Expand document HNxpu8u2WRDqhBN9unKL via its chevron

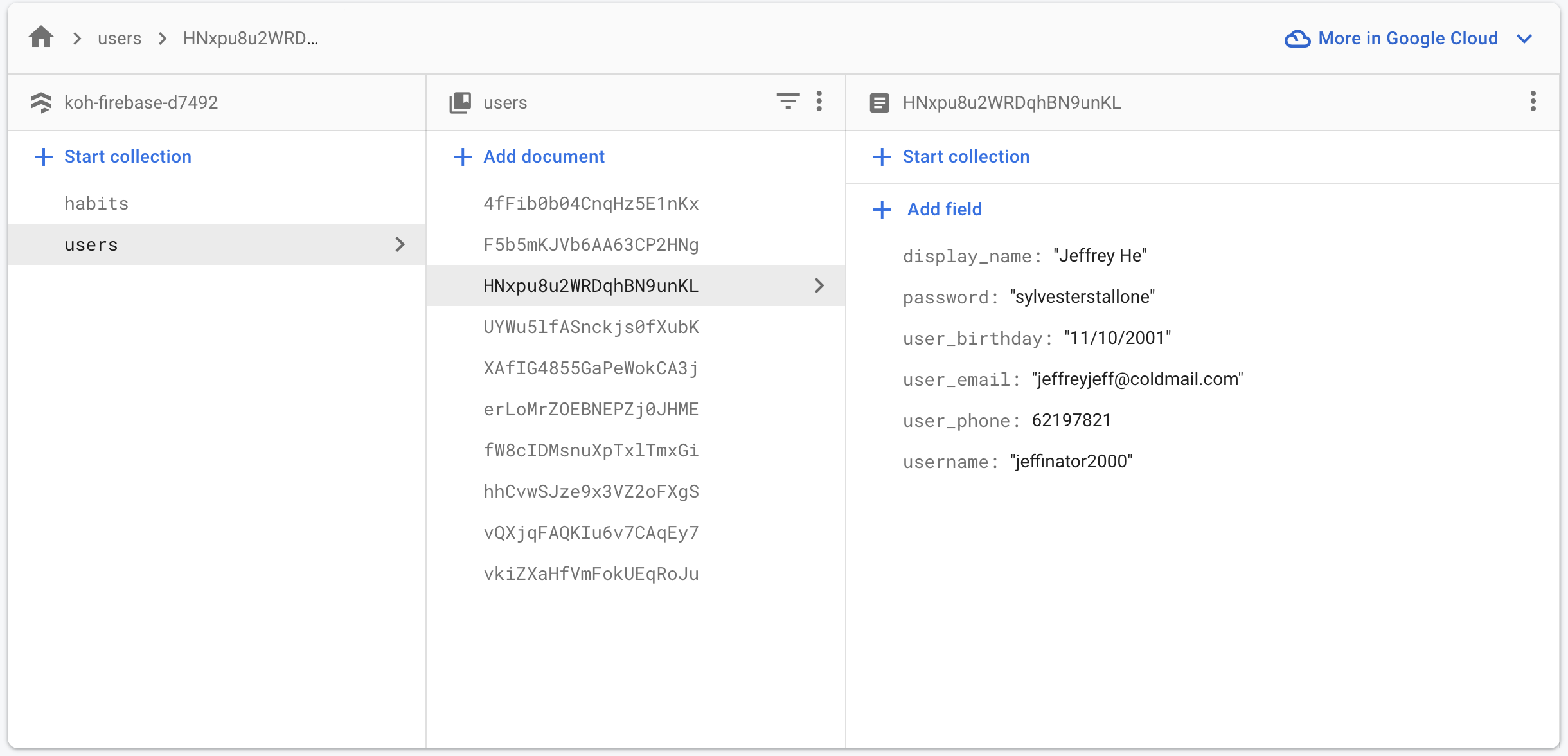point(819,285)
